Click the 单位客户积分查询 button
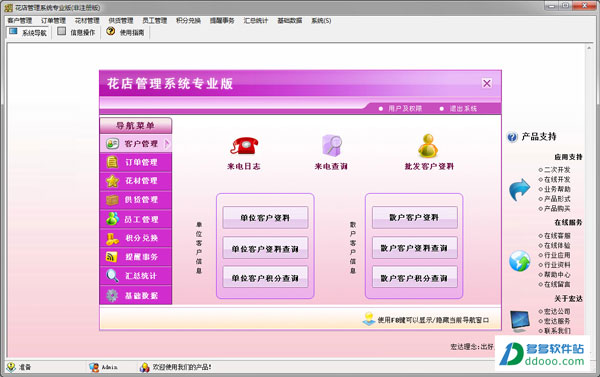The image size is (600, 377). 265,277
